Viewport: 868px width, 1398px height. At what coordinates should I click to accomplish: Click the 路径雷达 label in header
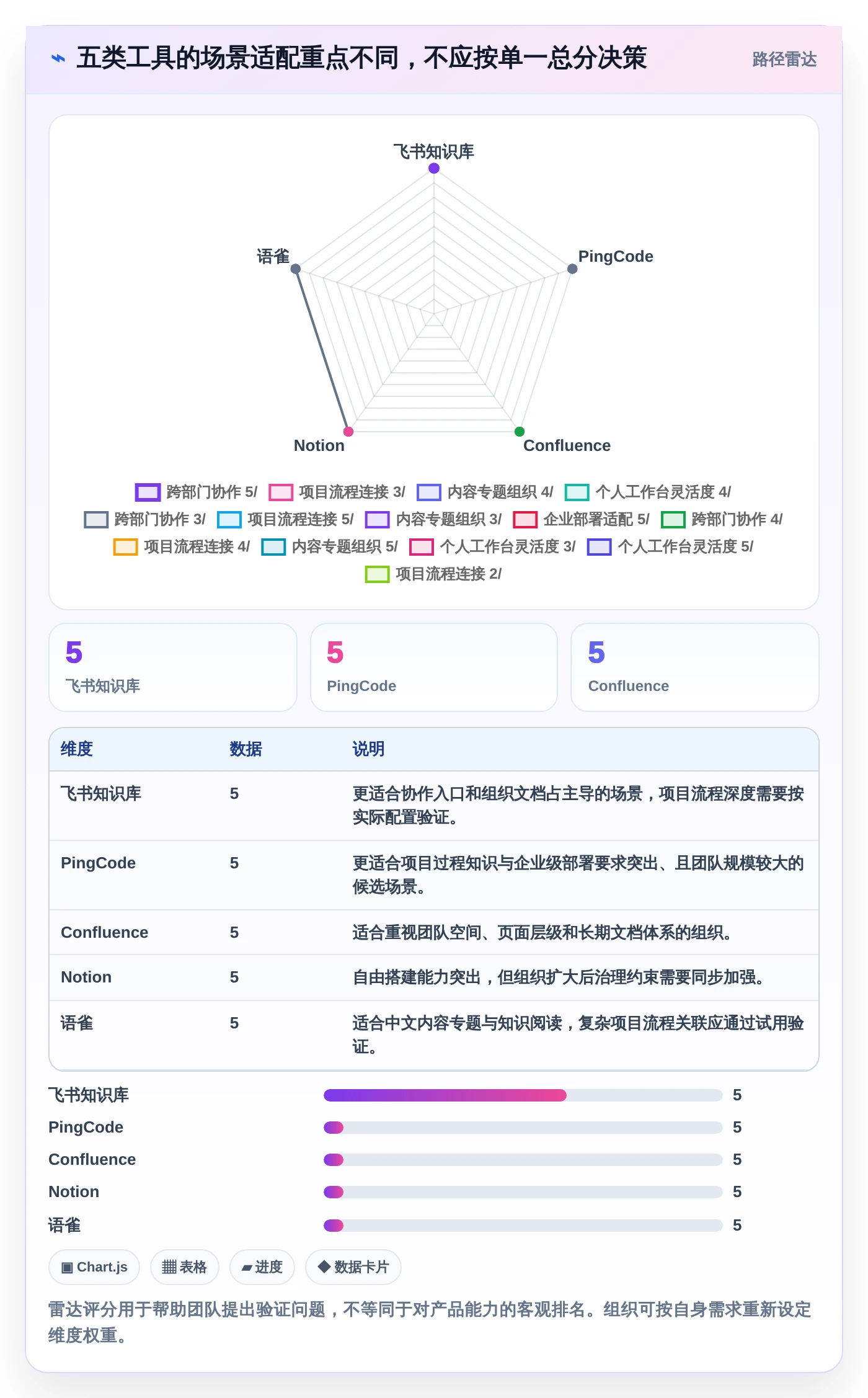pos(784,59)
